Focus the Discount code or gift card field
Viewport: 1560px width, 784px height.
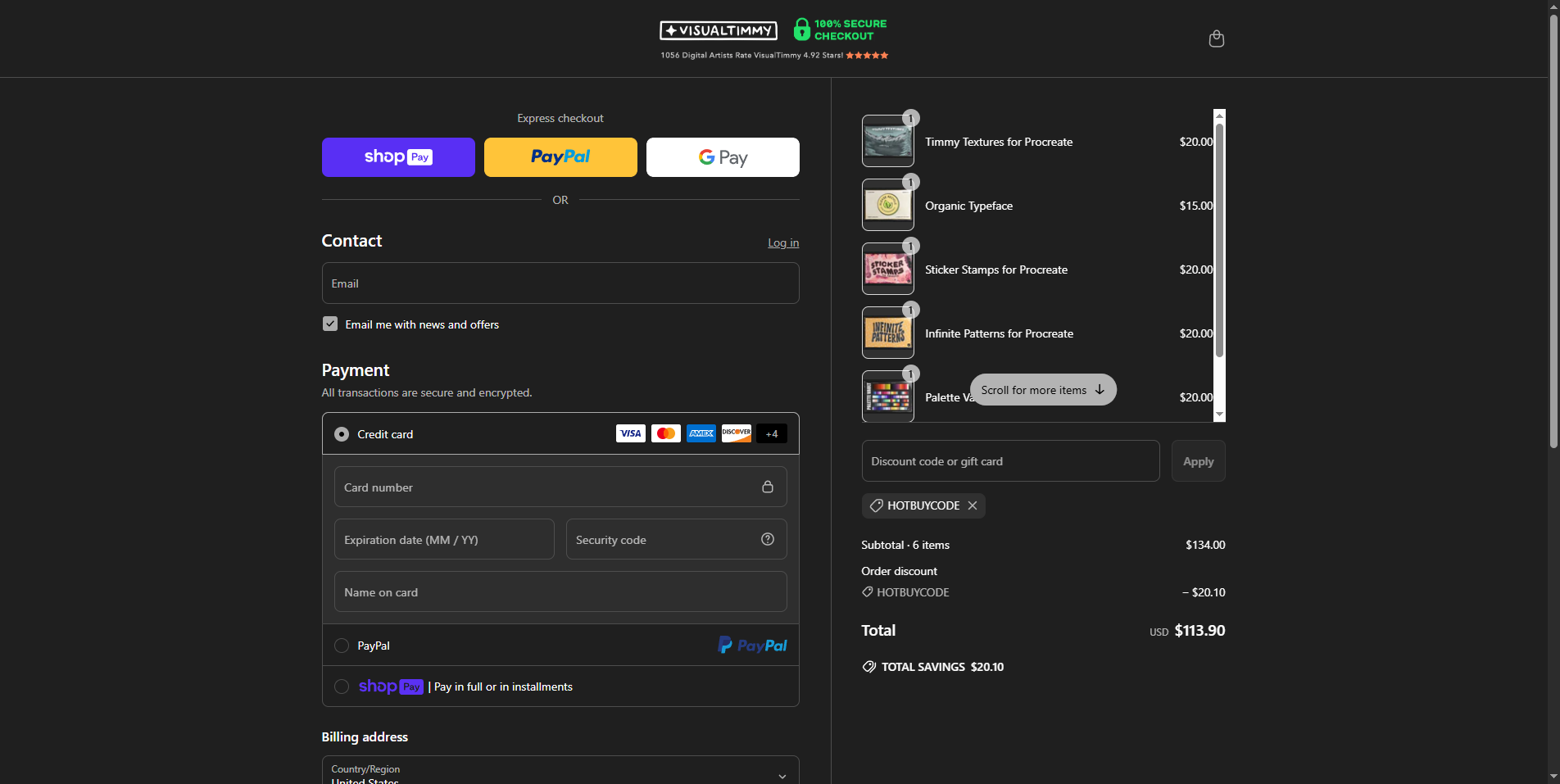click(1010, 461)
